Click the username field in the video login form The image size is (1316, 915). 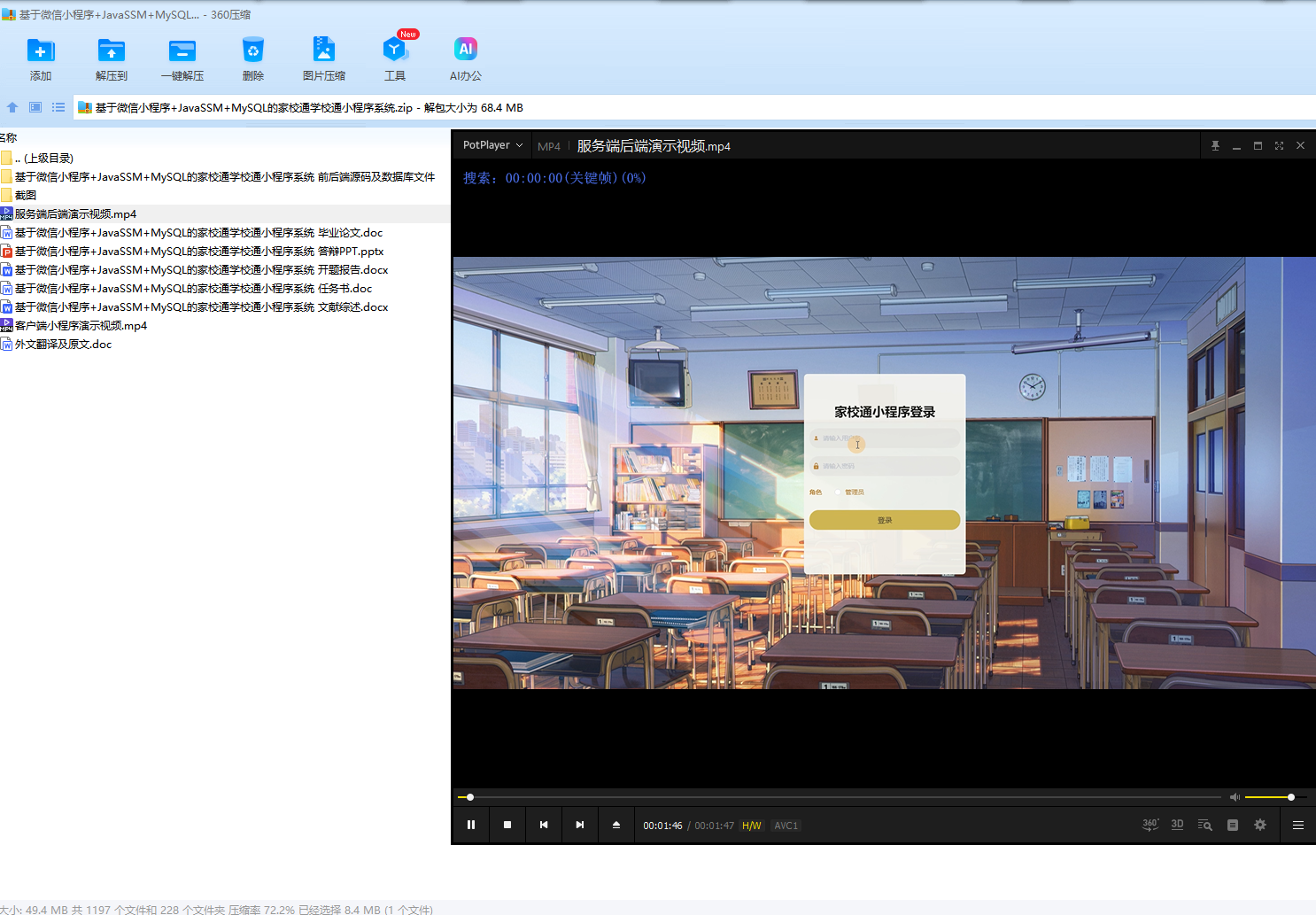pos(885,438)
